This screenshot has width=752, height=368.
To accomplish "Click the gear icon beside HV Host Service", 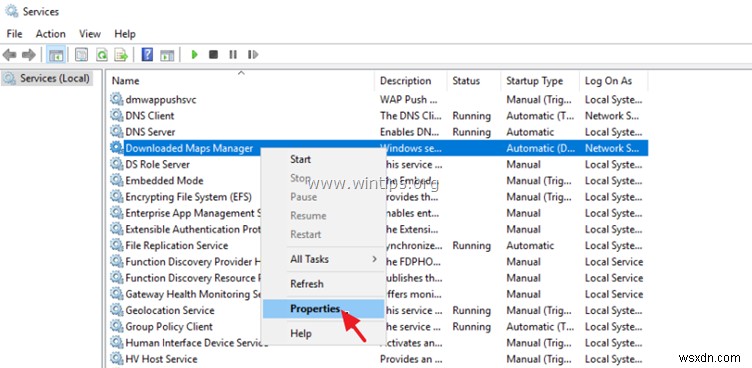I will tap(116, 358).
